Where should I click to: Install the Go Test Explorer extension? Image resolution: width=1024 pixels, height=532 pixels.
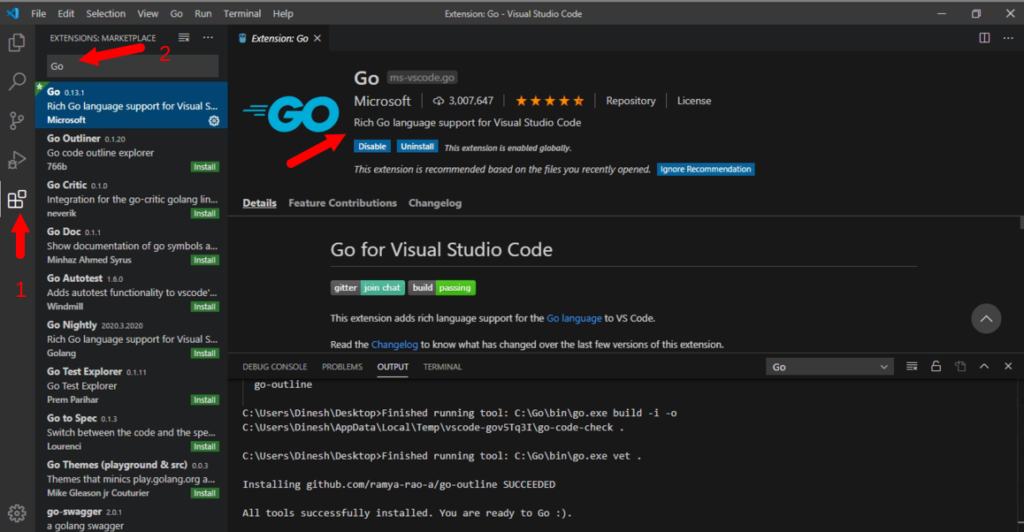click(204, 399)
